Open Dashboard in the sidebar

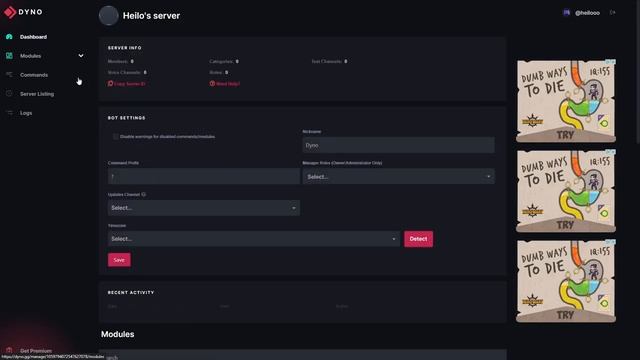[x=33, y=37]
